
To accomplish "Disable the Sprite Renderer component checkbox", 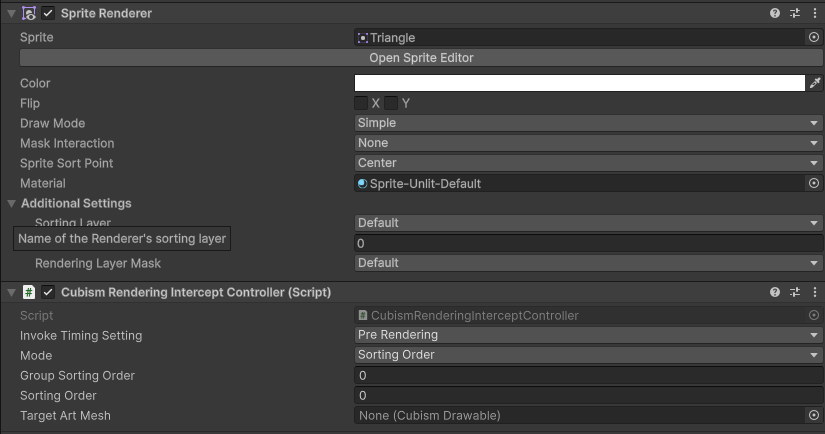I will [48, 13].
